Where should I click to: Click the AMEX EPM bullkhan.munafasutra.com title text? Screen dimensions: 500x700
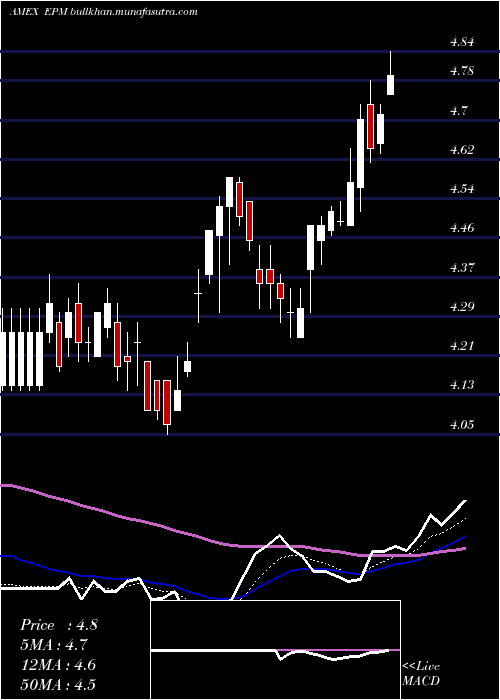[104, 12]
